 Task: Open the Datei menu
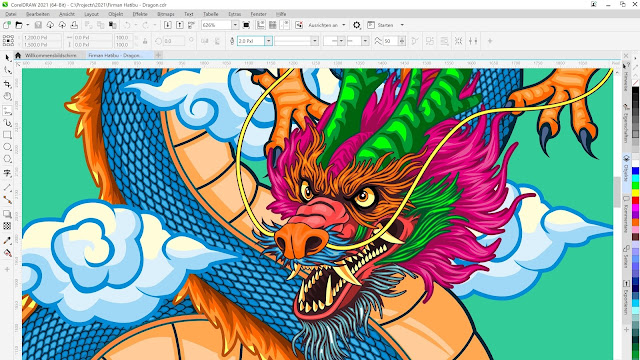(x=11, y=14)
